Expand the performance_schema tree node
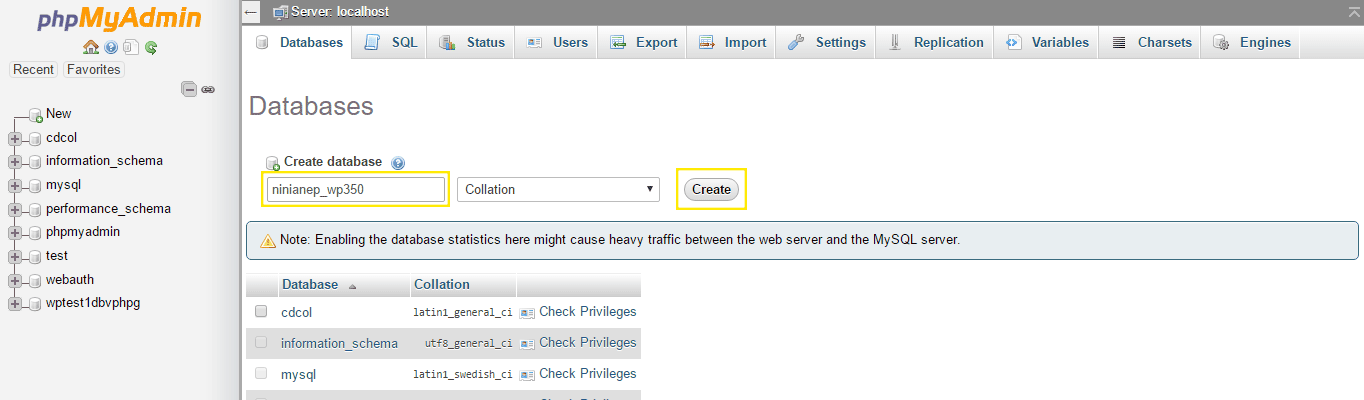 [x=14, y=210]
